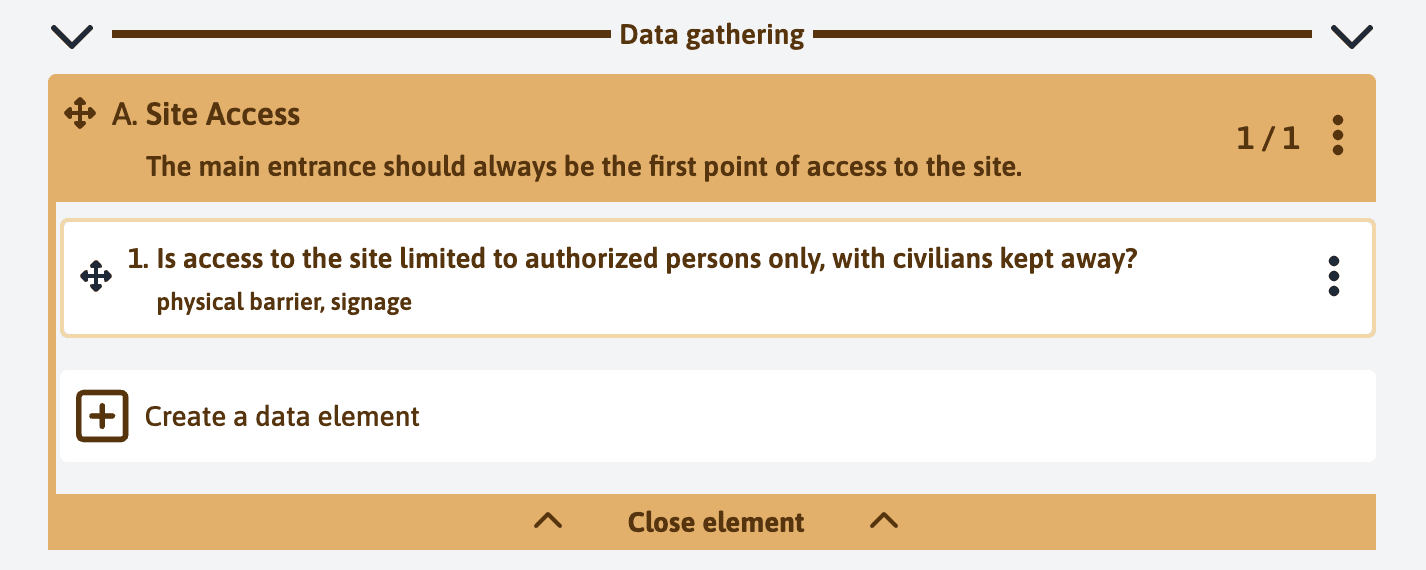Click the left up-chevron beside Close element
1426x570 pixels.
[x=548, y=521]
